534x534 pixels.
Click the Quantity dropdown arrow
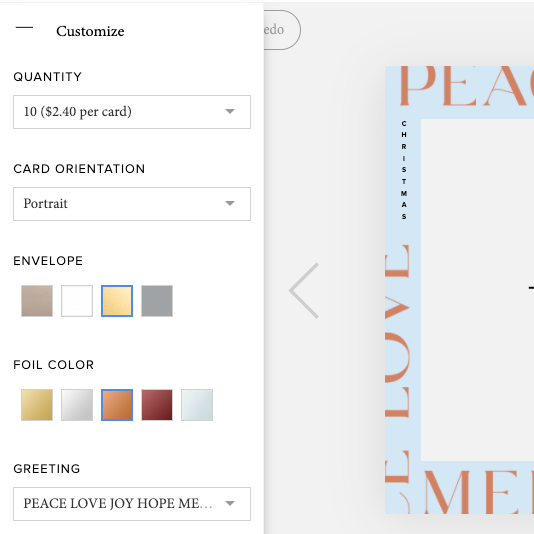click(230, 111)
